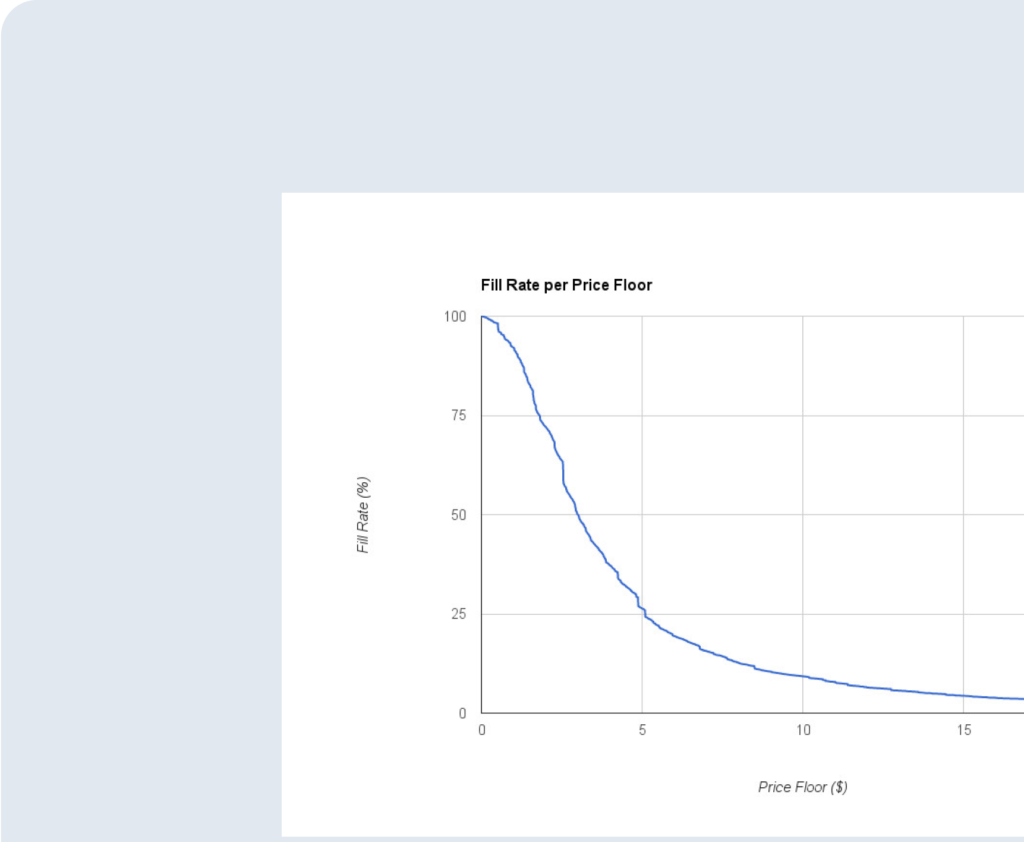
Task: Click the 15 tick label on the Price Floor axis
Action: point(963,730)
